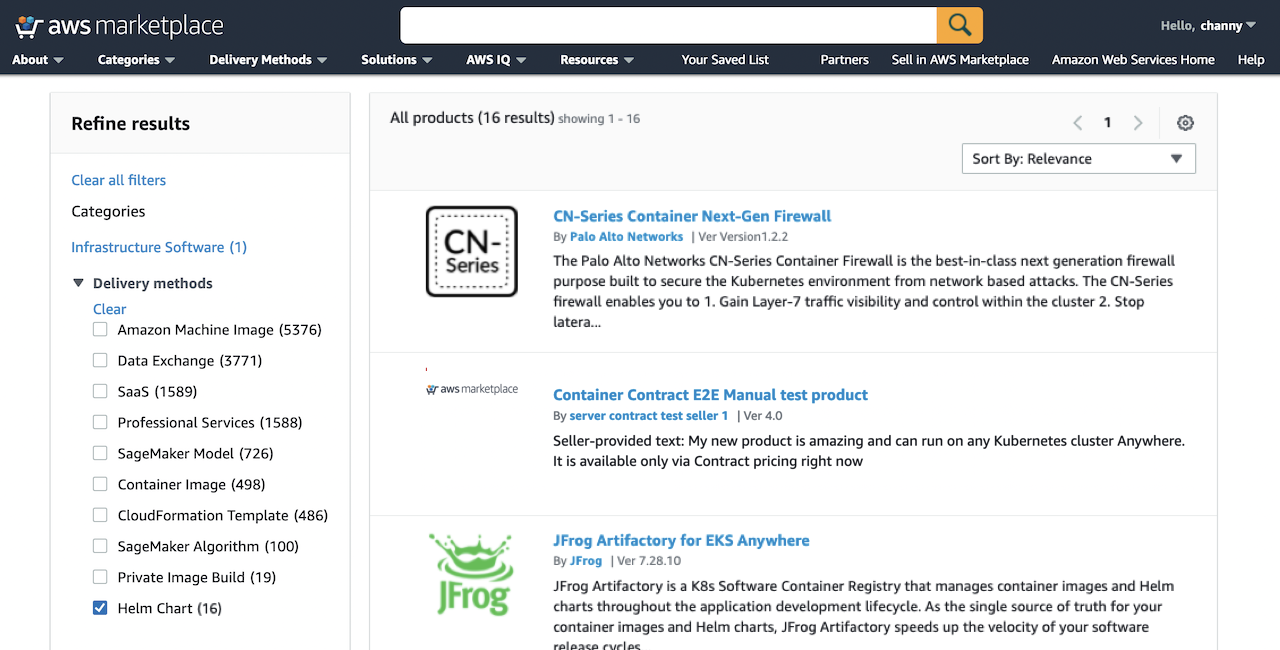This screenshot has width=1280, height=650.
Task: Click the Container Contract product's AWS Marketplace logo
Action: coord(472,389)
